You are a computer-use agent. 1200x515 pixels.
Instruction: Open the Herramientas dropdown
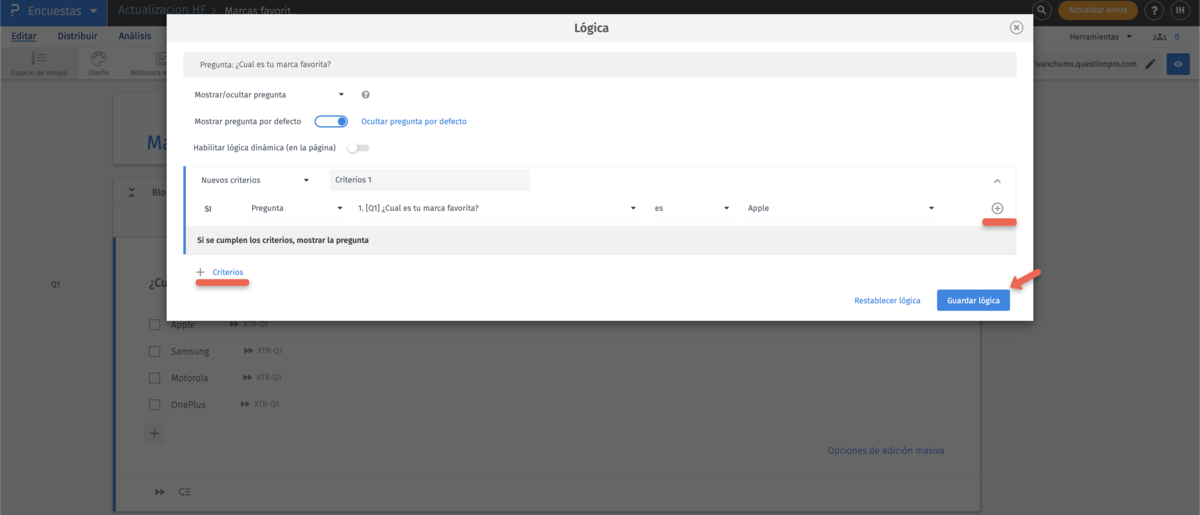pos(1101,37)
